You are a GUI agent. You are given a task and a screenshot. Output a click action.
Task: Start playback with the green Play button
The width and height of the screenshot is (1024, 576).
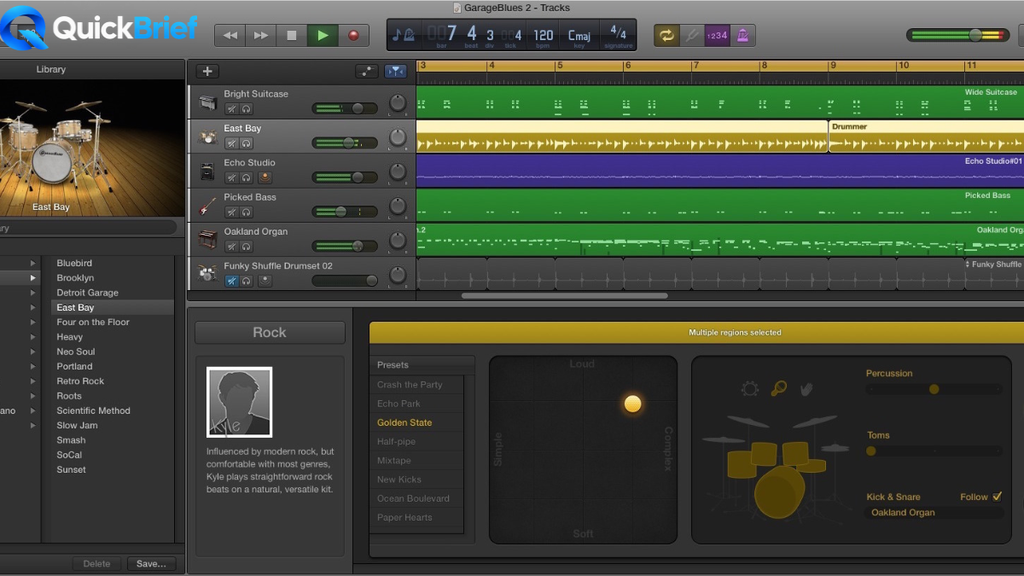[x=323, y=35]
